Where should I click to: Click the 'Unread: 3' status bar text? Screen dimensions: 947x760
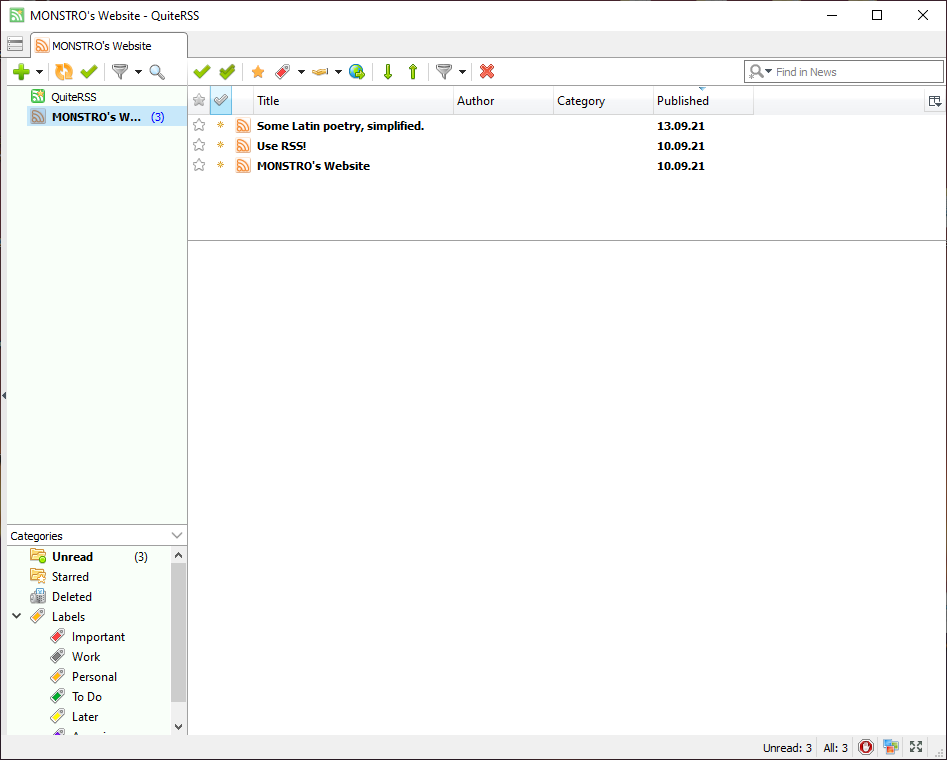click(787, 748)
